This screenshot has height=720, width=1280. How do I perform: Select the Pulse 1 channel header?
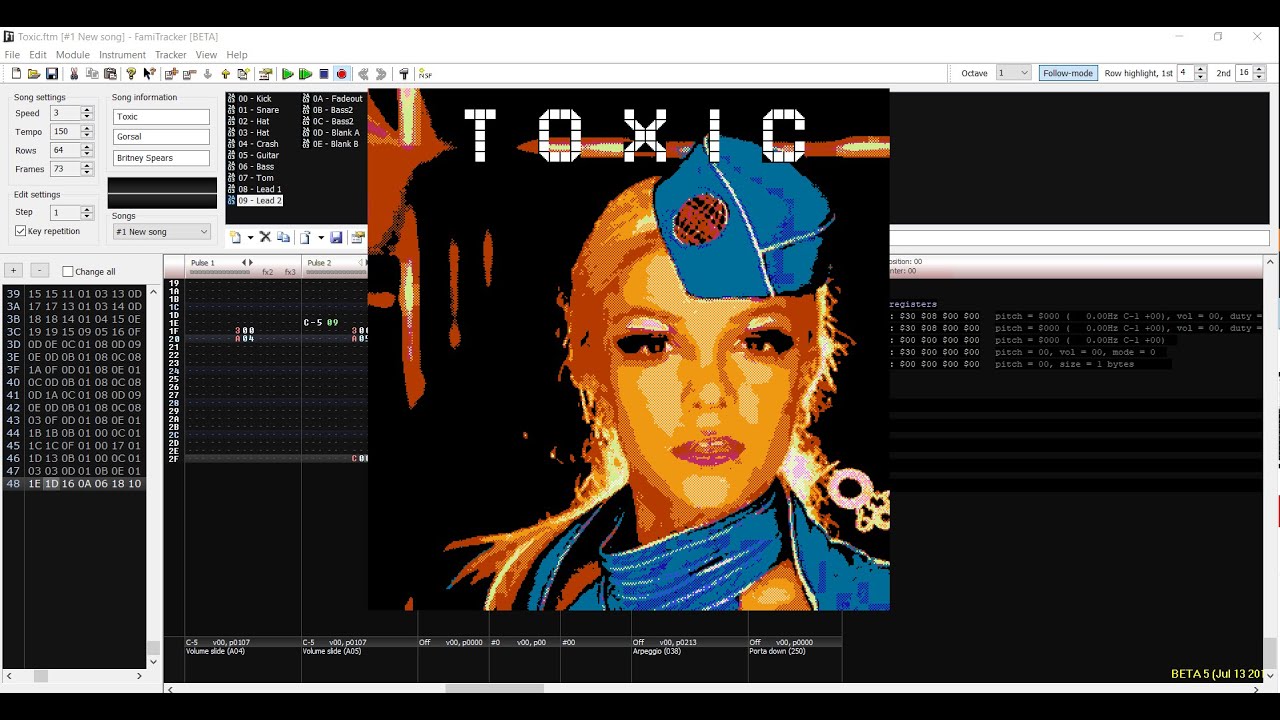[x=243, y=267]
